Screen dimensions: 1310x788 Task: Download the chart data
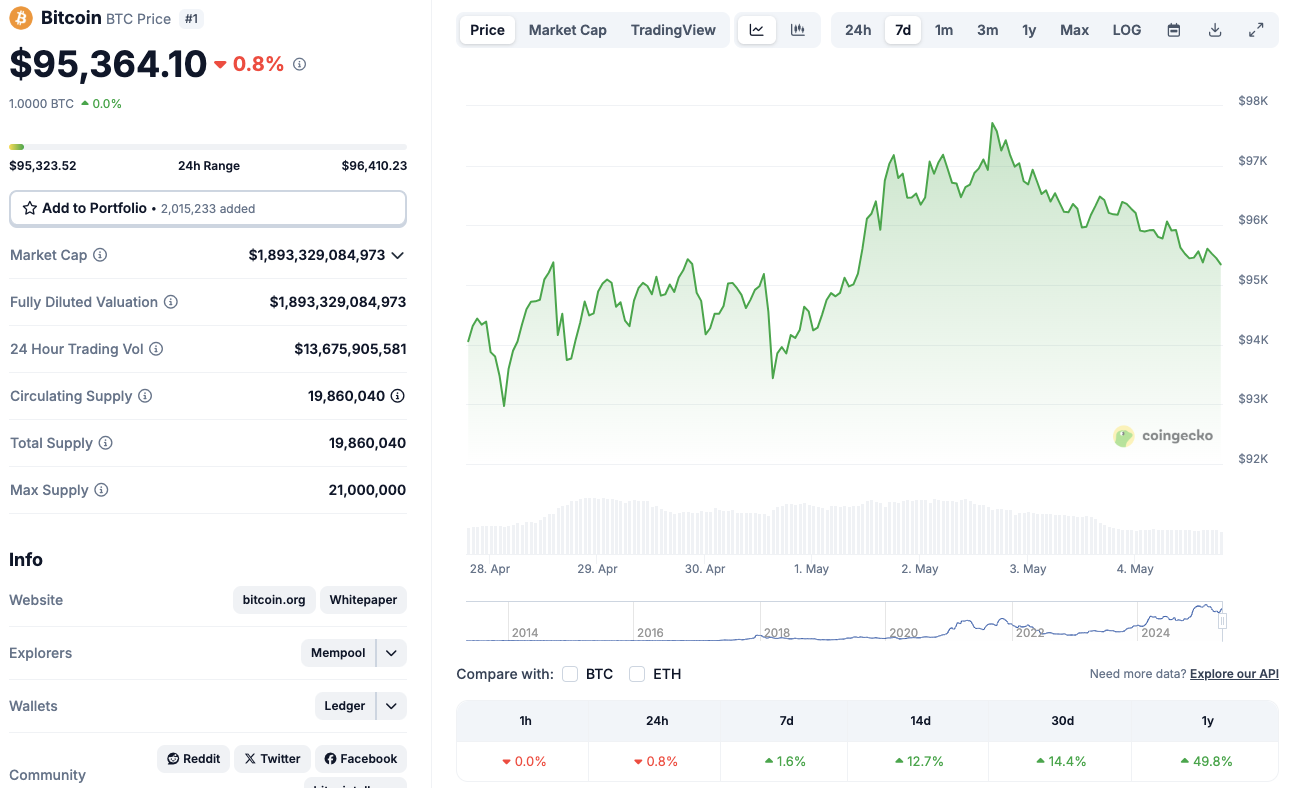coord(1215,30)
